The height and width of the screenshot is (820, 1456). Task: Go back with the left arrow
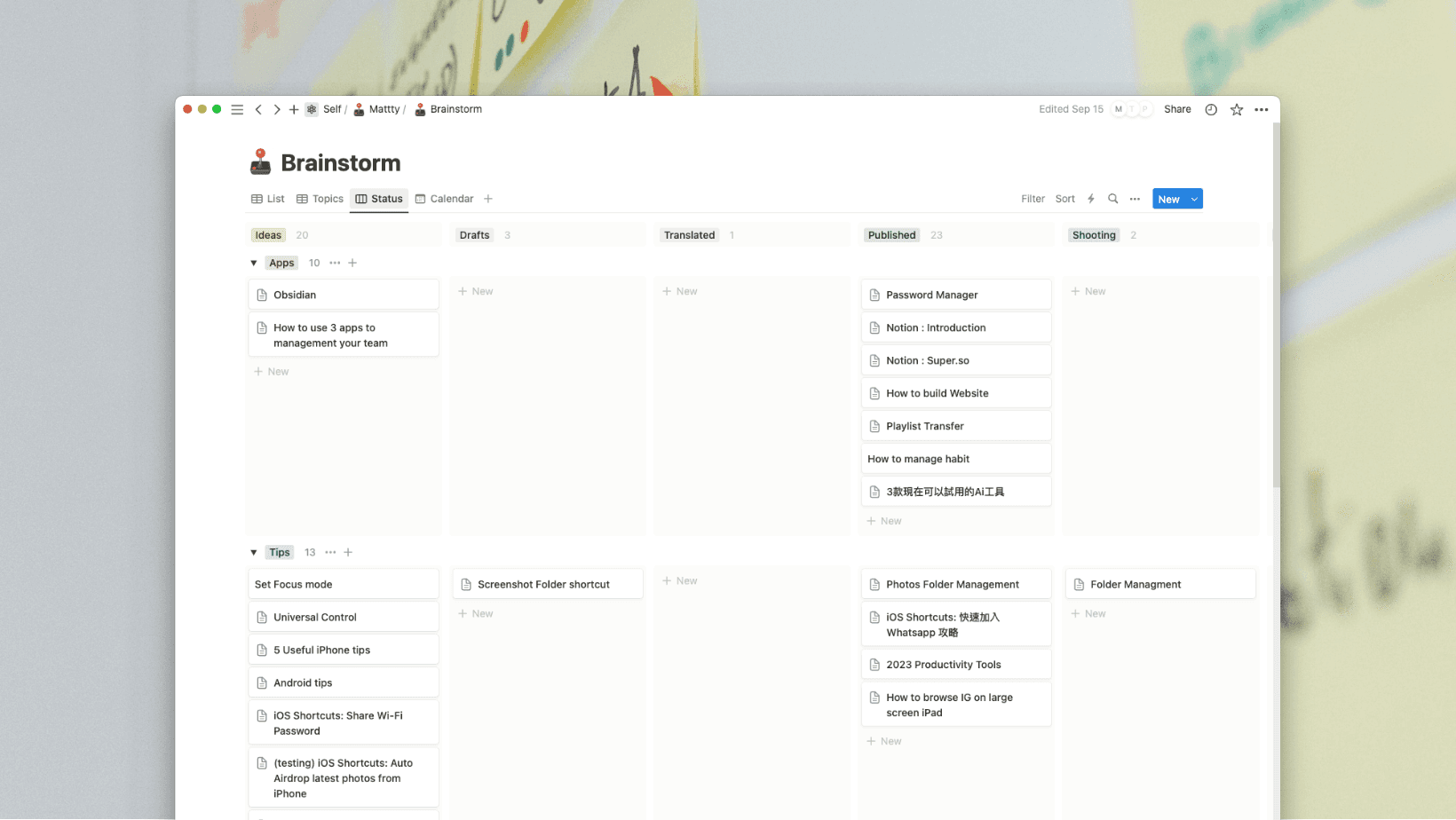[258, 109]
